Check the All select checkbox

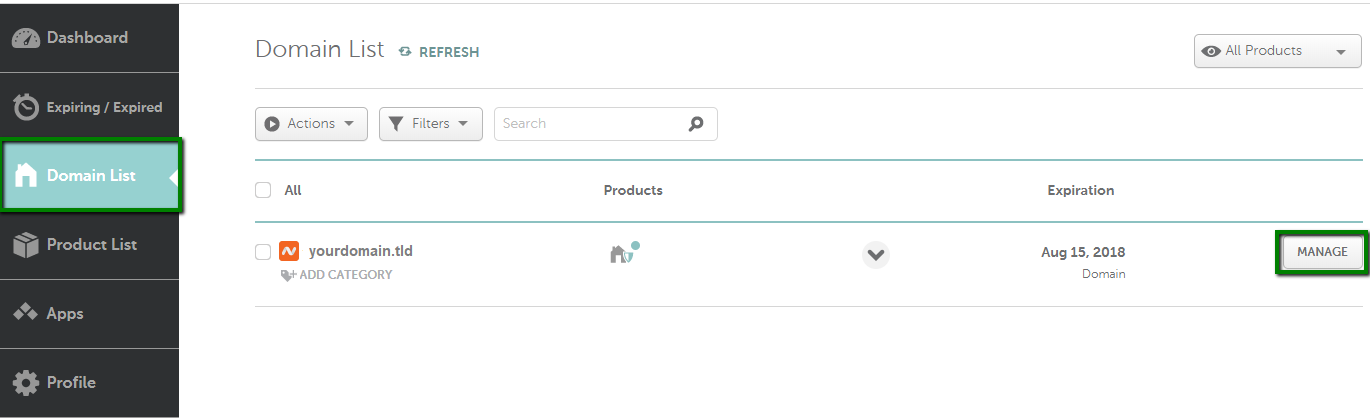[x=263, y=190]
